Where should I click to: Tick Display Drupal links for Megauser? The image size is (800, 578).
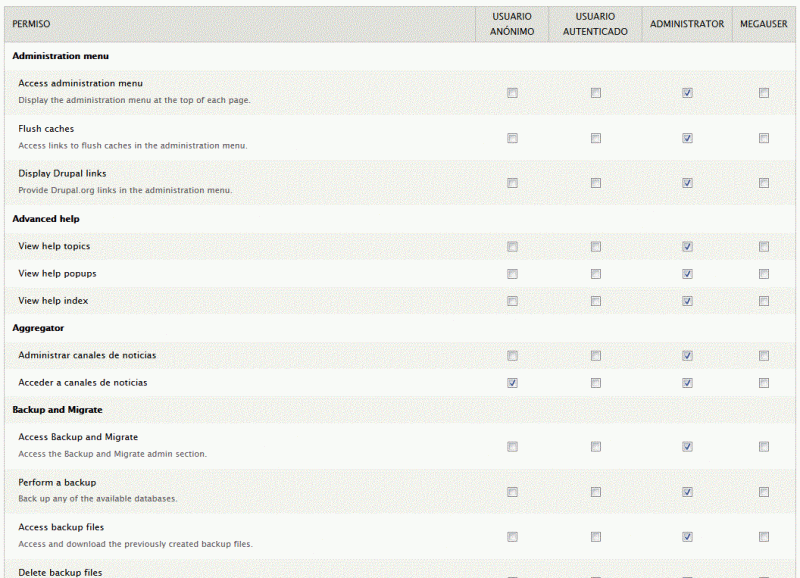(x=764, y=183)
